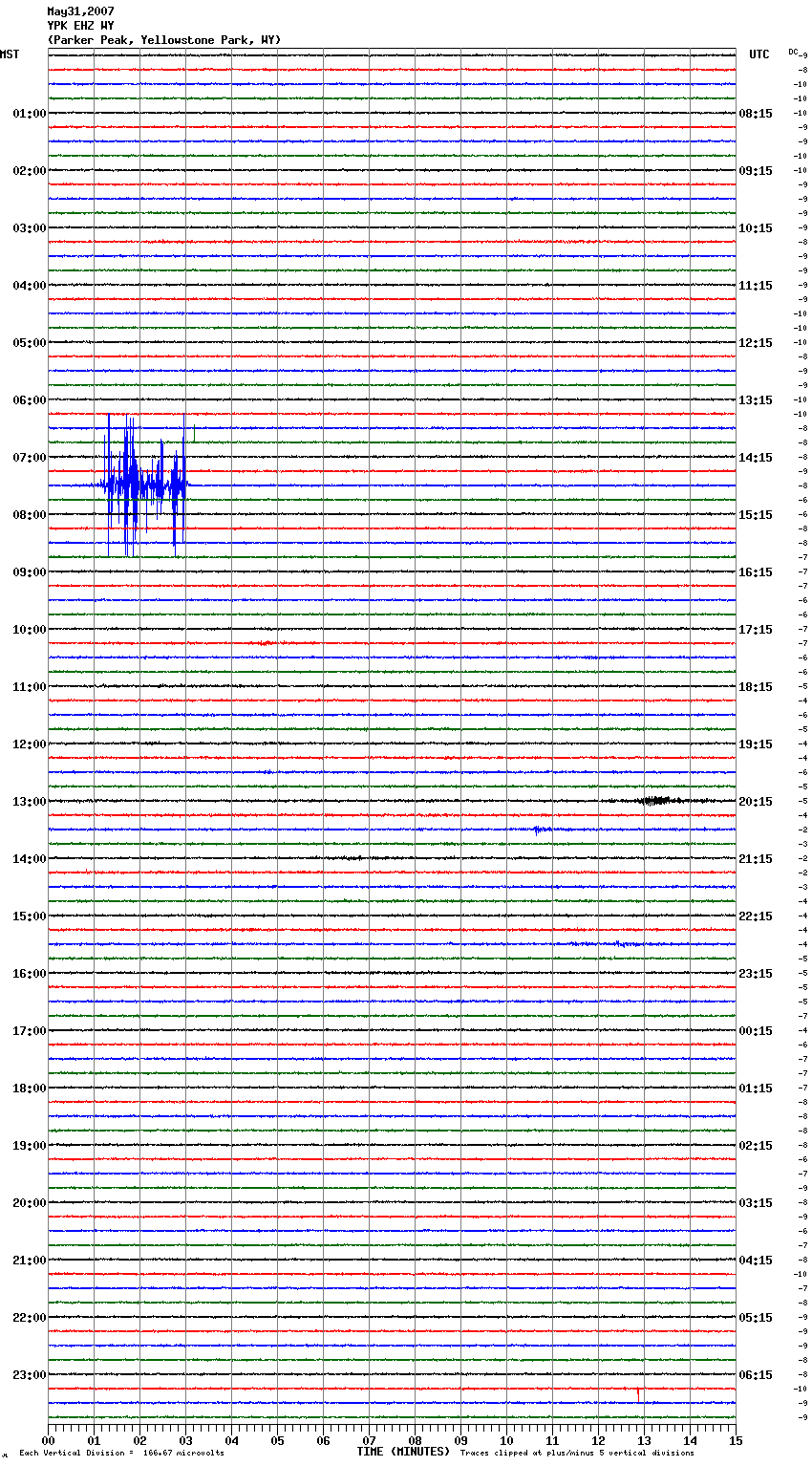Click the 02:00 MST time label

(30, 171)
